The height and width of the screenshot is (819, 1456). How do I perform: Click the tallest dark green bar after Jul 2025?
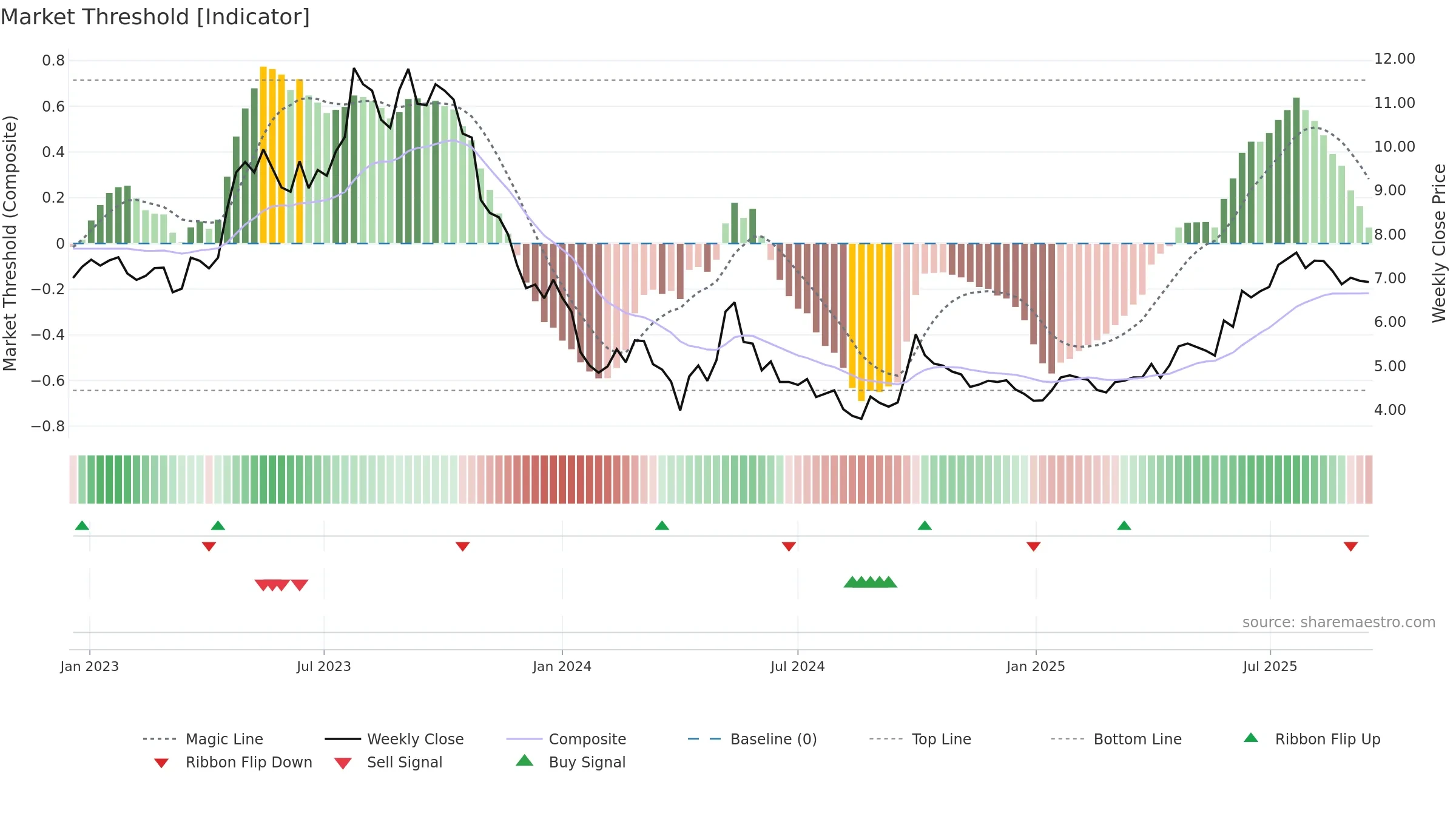[1296, 170]
